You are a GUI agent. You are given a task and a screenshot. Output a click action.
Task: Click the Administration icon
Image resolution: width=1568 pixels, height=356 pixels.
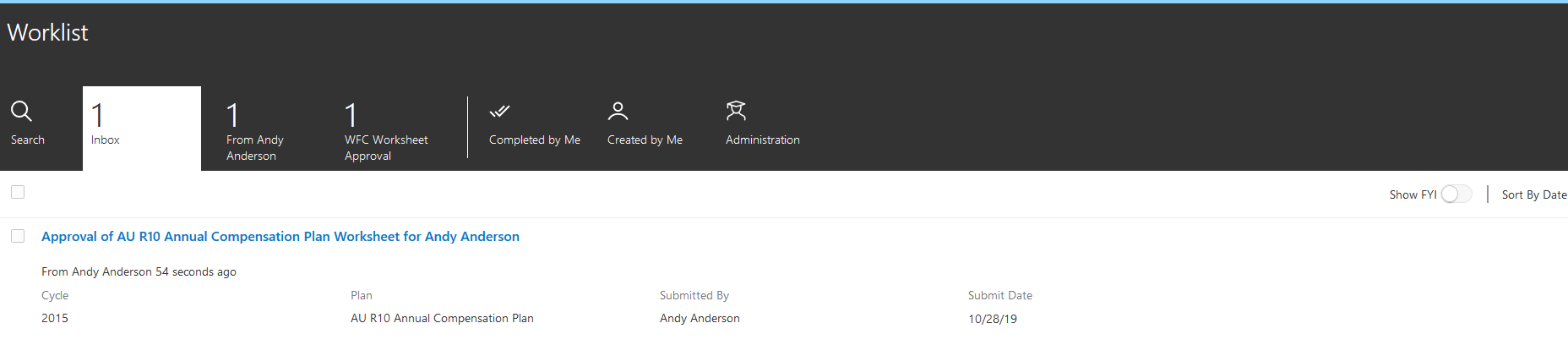point(736,112)
